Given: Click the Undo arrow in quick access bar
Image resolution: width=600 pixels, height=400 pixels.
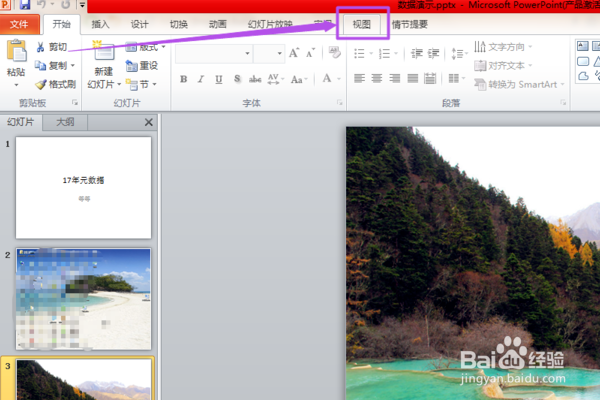Looking at the screenshot, I should tap(41, 5).
